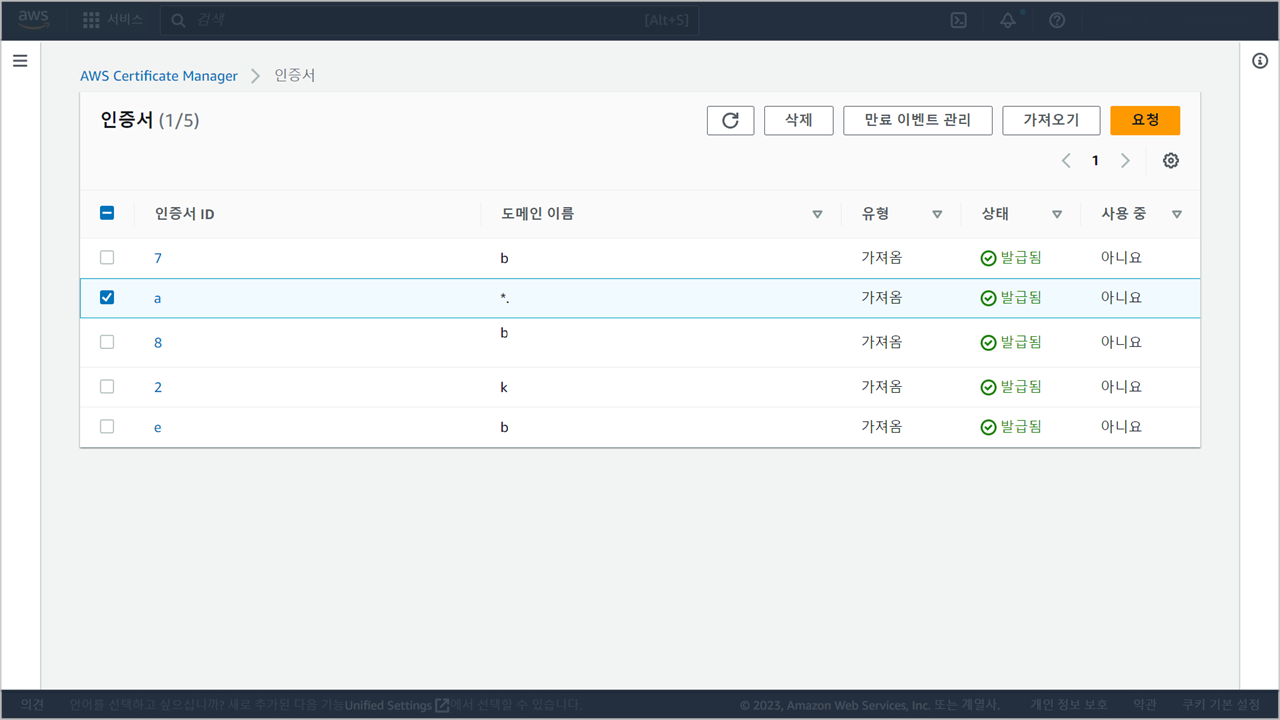
Task: Go to next page arrow
Action: [1125, 160]
